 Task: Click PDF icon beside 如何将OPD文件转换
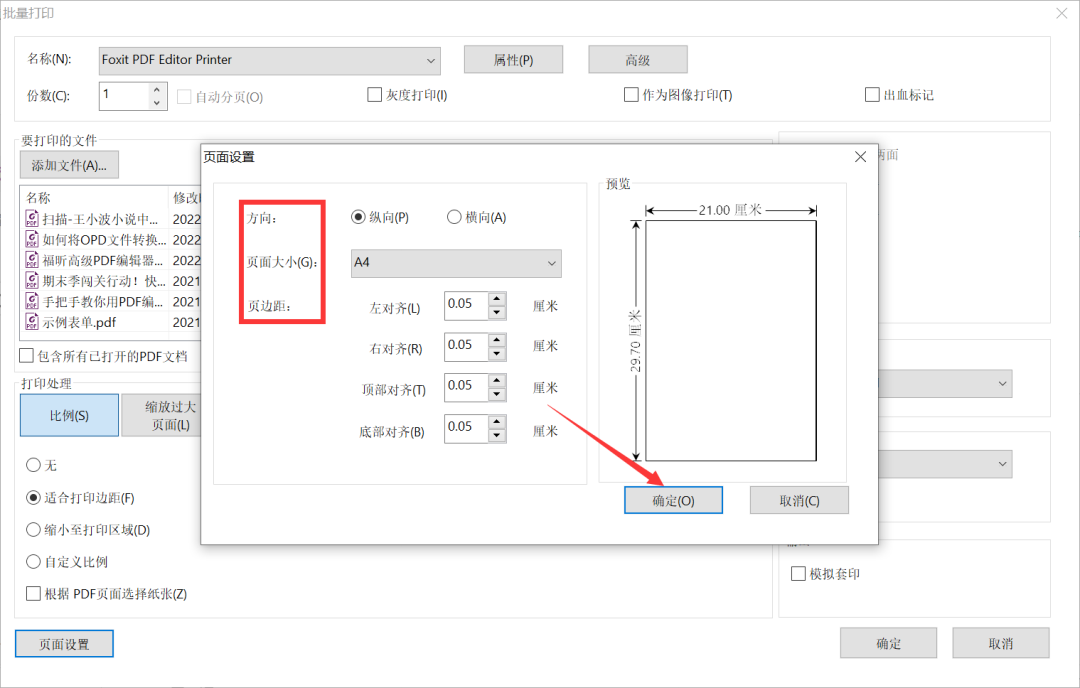click(32, 240)
